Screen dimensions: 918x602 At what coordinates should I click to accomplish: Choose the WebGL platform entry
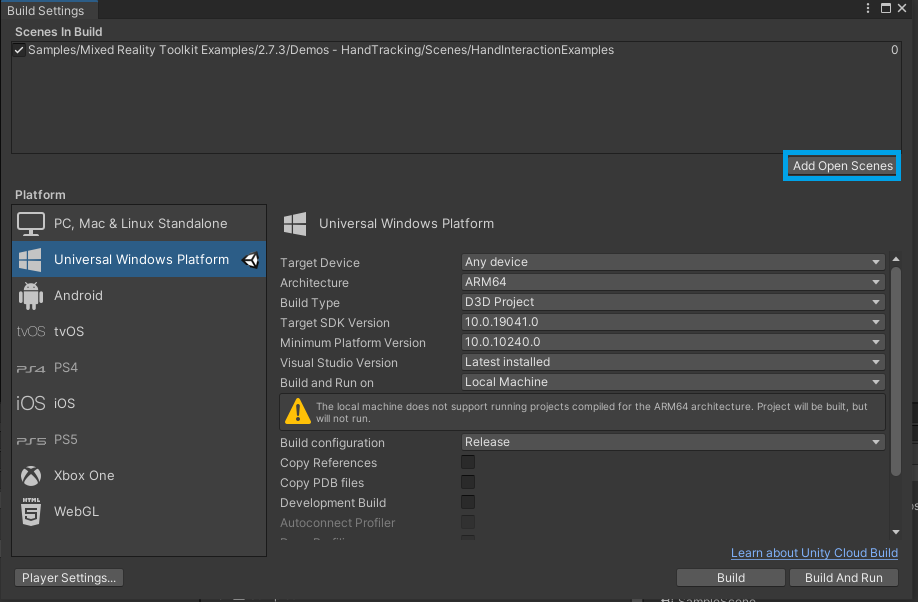pos(139,511)
